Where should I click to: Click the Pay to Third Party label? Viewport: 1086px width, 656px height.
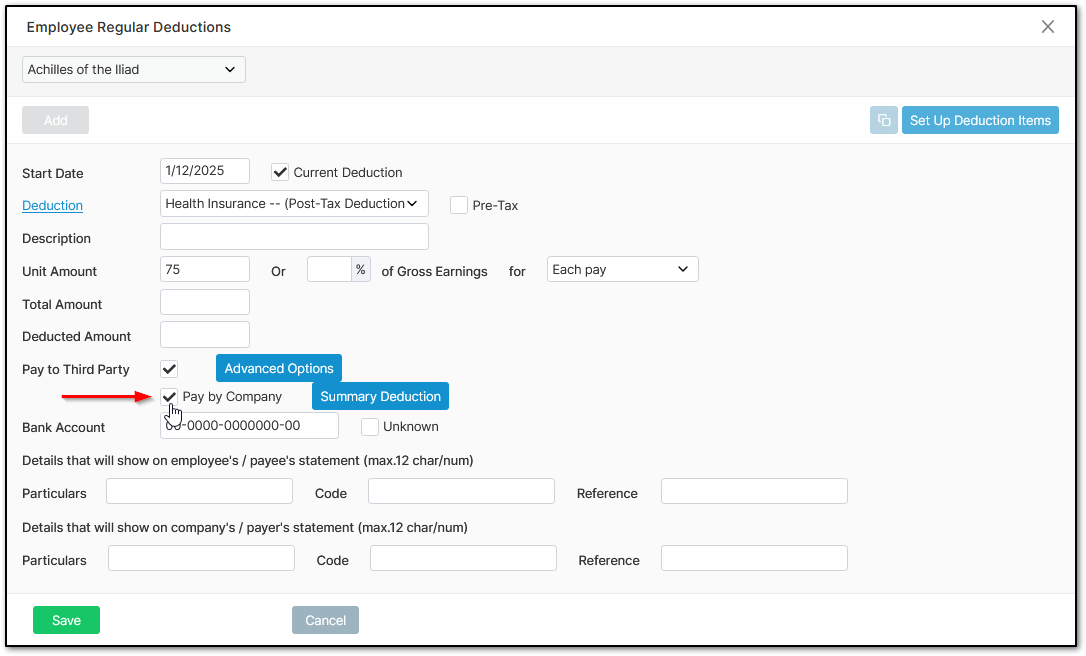click(75, 369)
